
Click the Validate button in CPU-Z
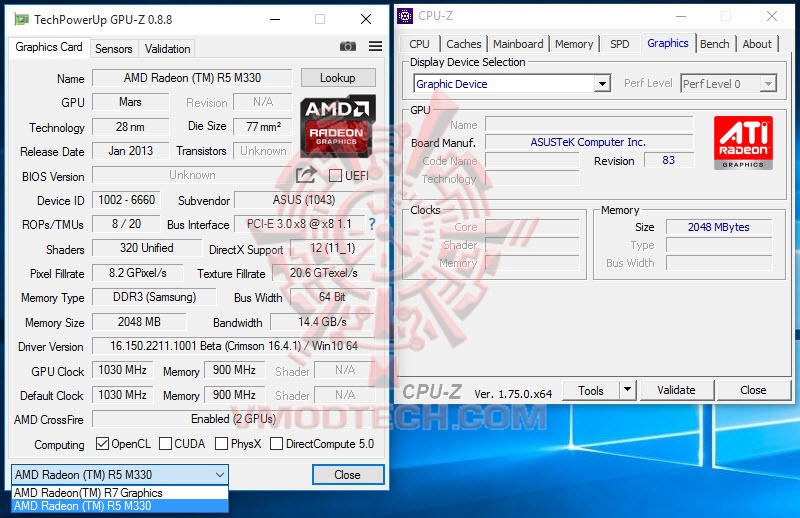pos(676,390)
